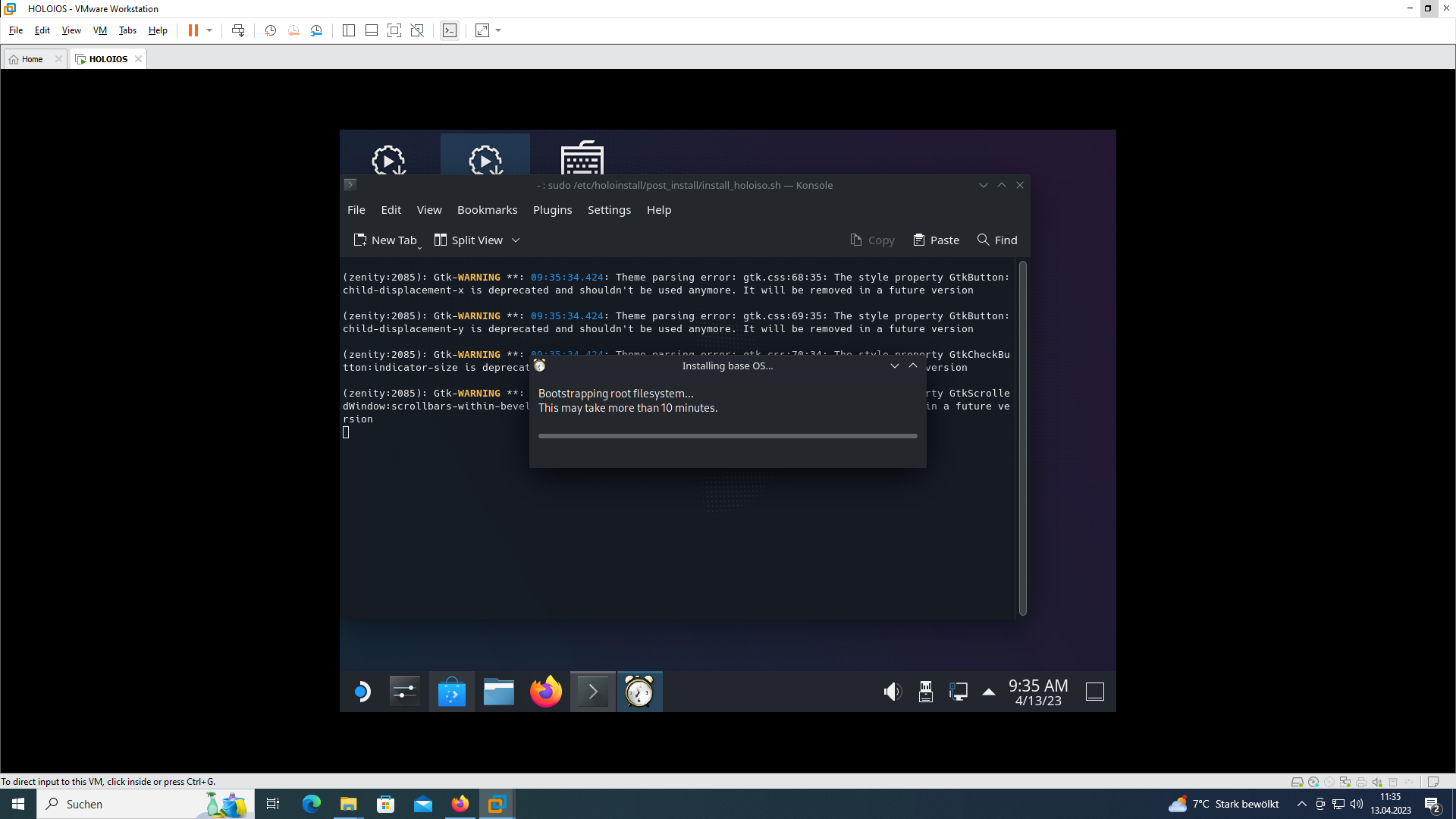
Task: Launch Firefox from the HoloISO taskbar
Action: pyautogui.click(x=546, y=691)
